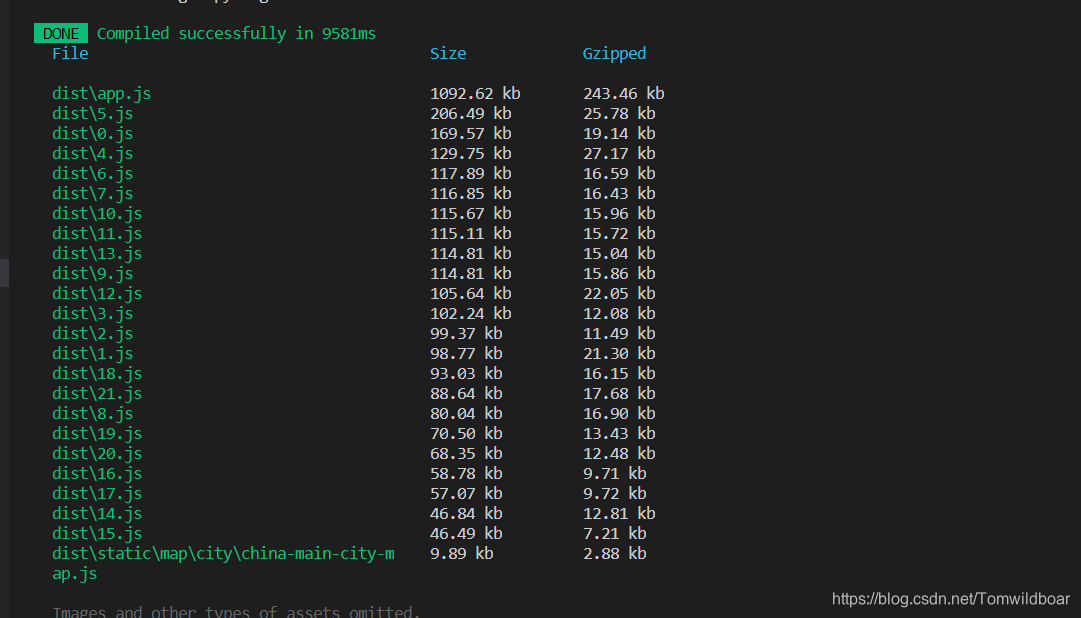Click the File column header
The image size is (1081, 618).
[70, 53]
